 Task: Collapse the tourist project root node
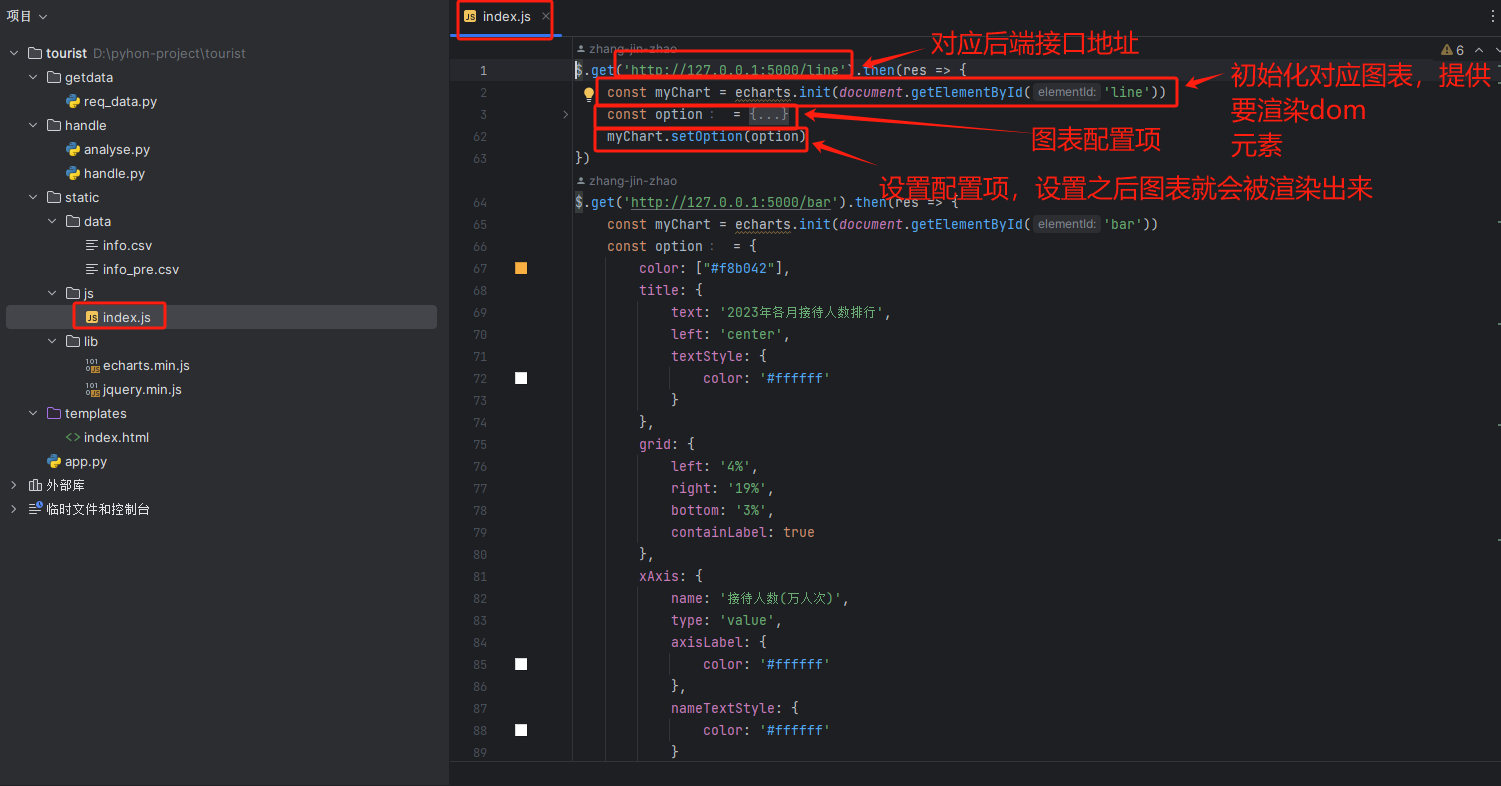point(13,53)
